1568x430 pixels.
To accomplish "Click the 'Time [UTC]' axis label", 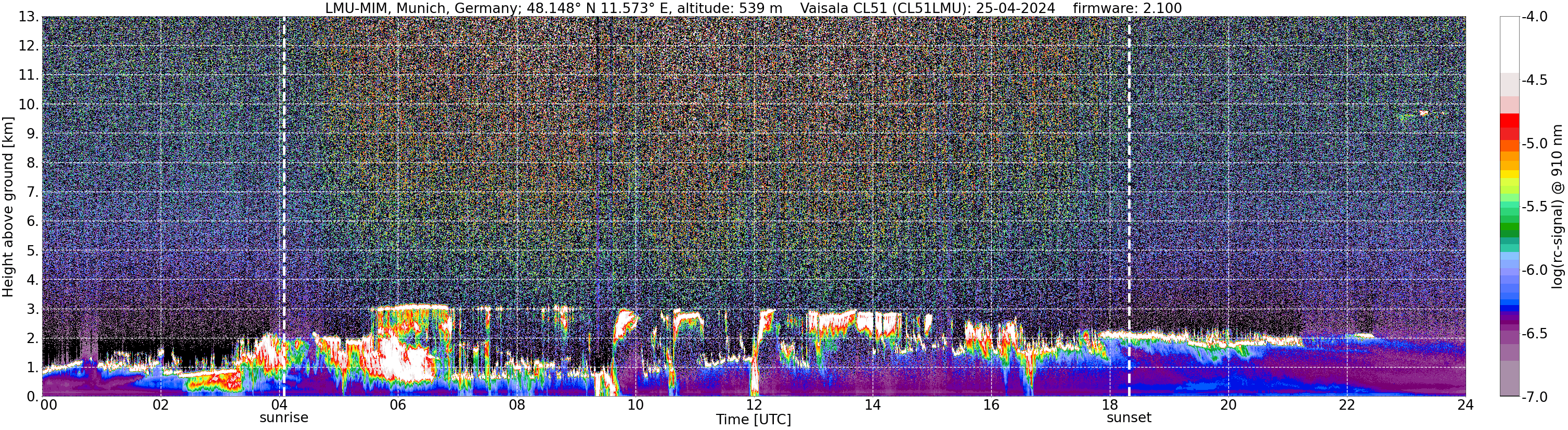I will click(754, 420).
